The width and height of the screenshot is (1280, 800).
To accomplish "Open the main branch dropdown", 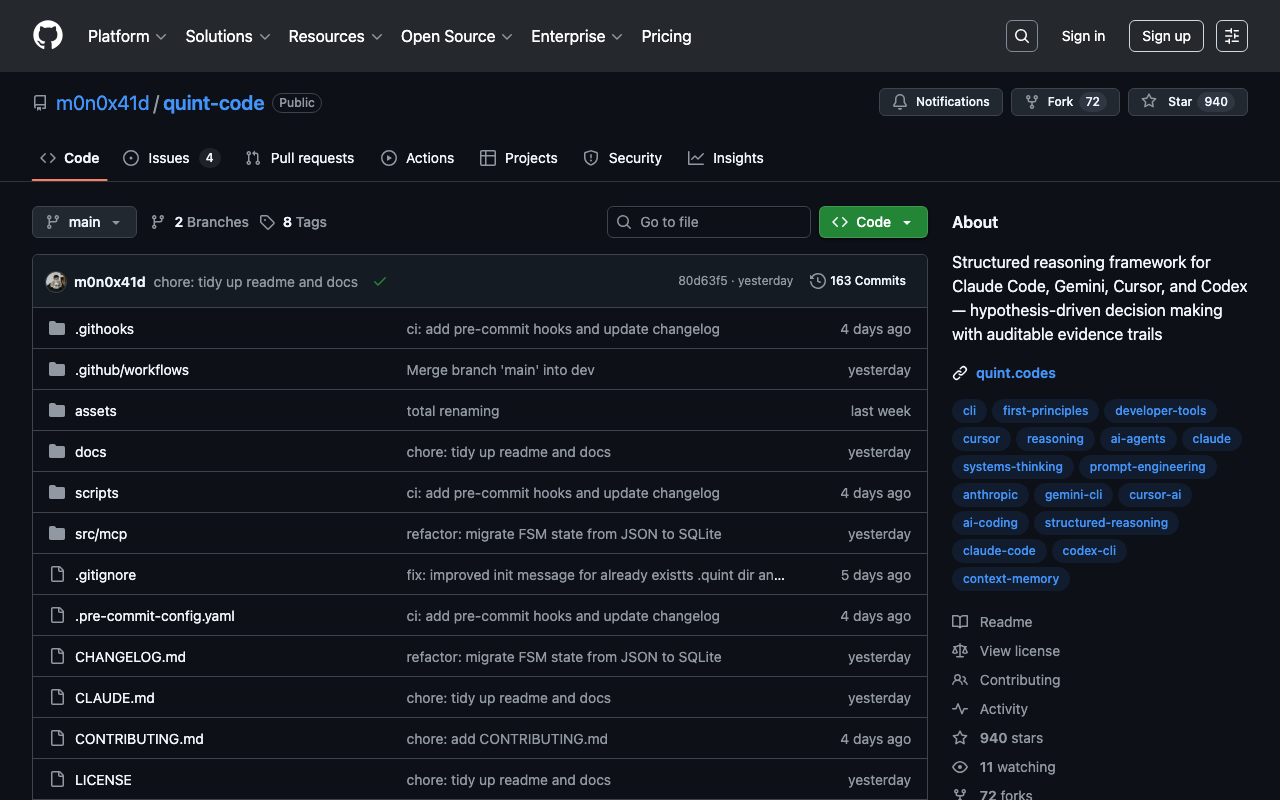I will 84,222.
